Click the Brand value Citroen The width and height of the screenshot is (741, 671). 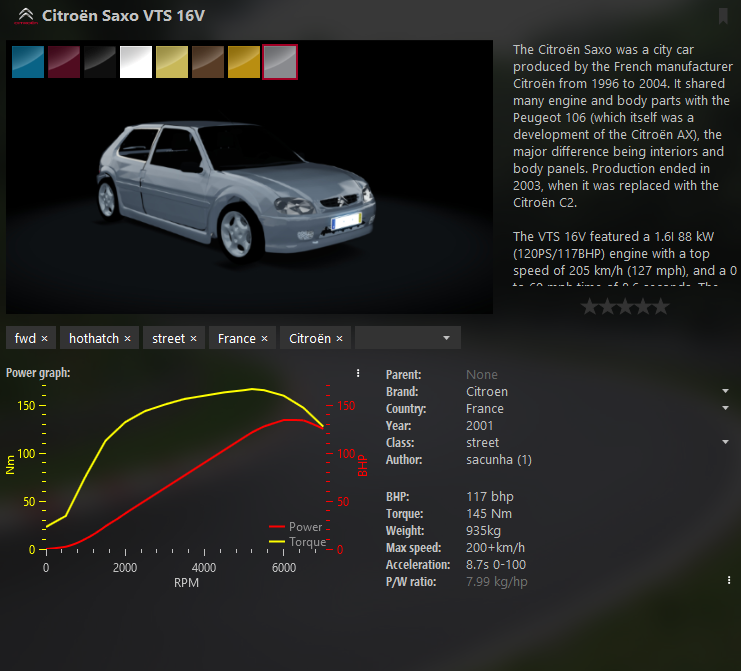point(487,392)
